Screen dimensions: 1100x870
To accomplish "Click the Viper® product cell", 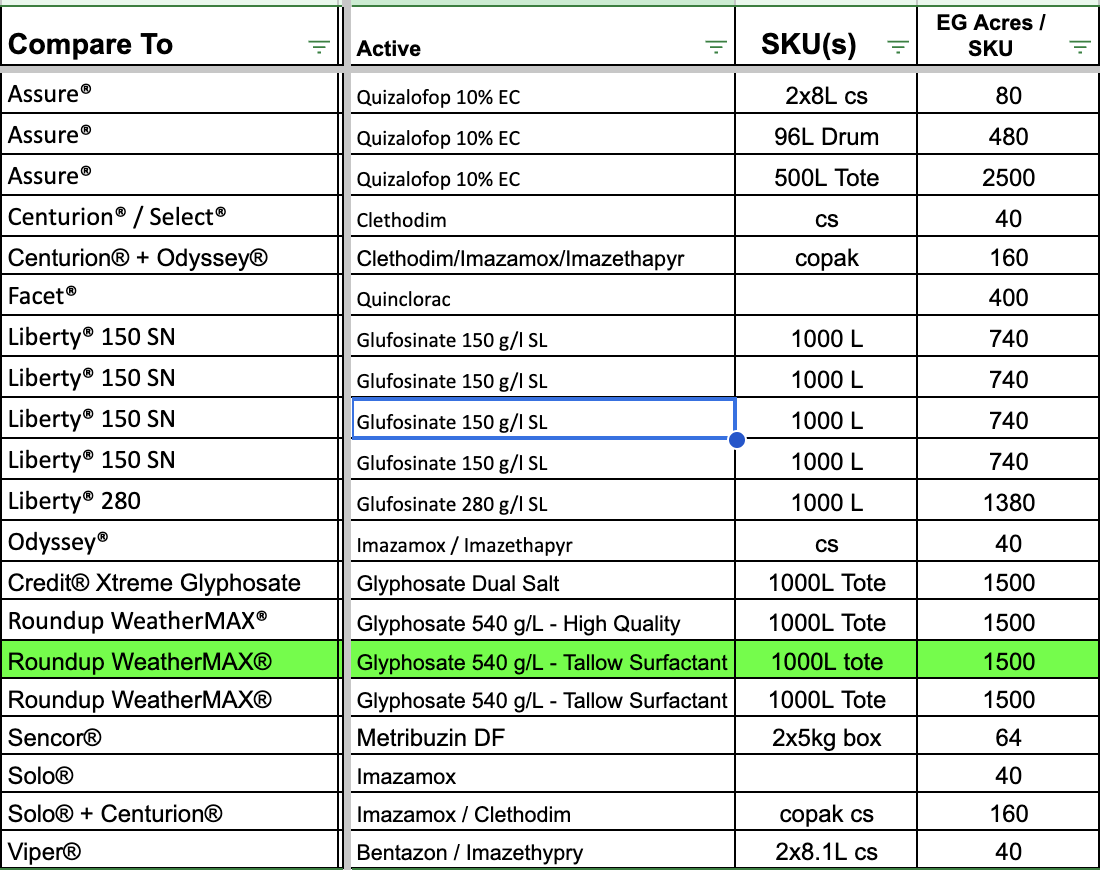I will coord(171,852).
